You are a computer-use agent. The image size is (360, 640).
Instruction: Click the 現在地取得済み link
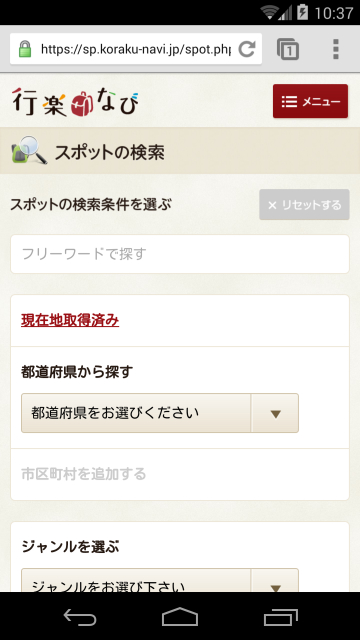70,320
